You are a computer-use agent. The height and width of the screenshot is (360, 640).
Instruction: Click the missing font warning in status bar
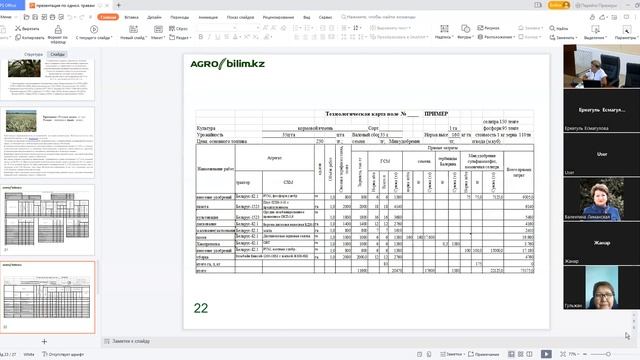tap(63, 354)
